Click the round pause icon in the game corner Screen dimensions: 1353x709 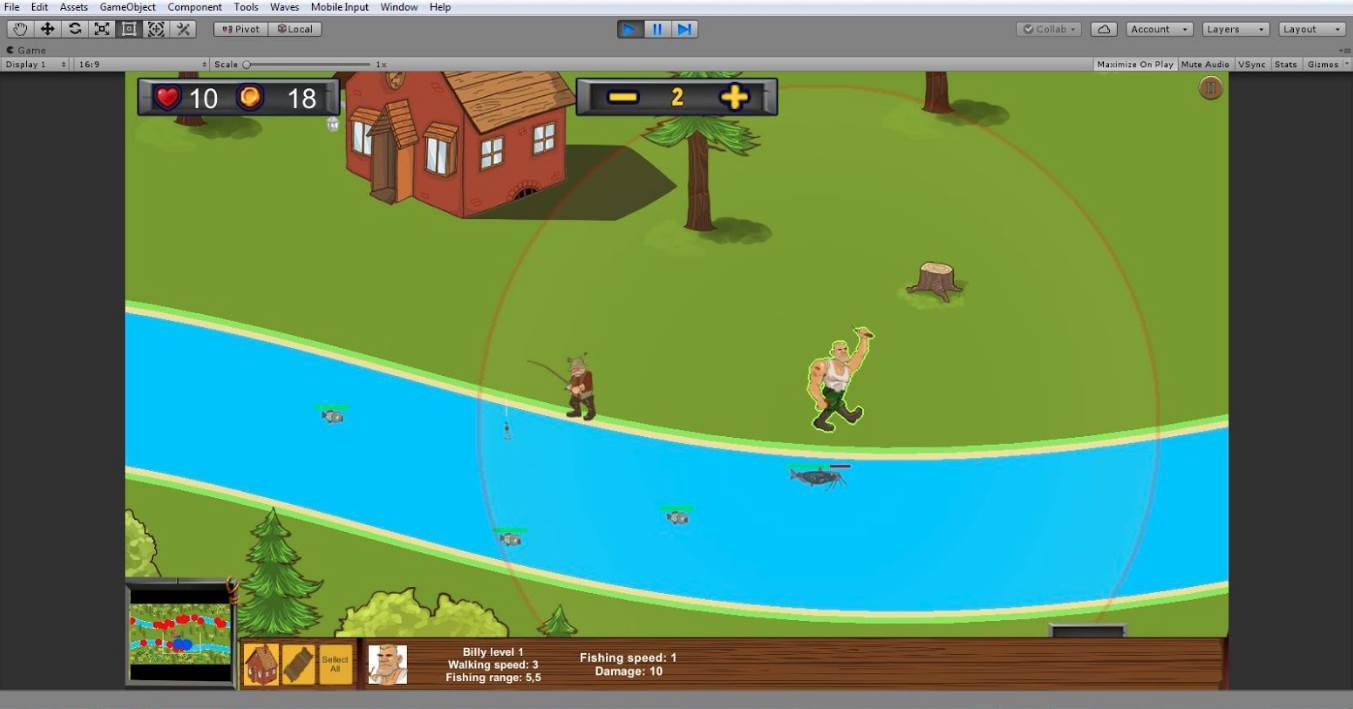pos(1211,89)
